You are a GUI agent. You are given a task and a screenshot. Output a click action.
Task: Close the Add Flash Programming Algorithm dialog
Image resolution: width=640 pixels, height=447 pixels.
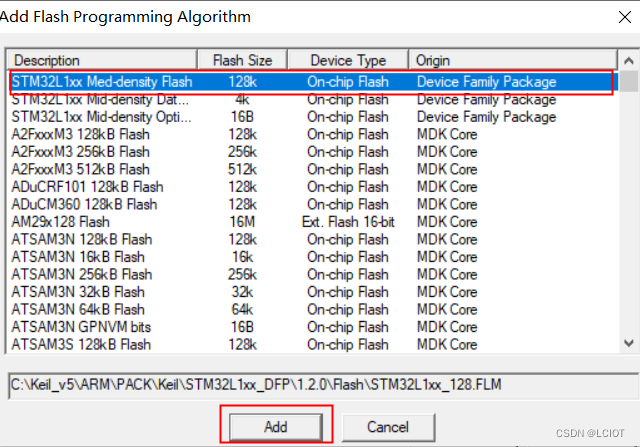pyautogui.click(x=624, y=17)
